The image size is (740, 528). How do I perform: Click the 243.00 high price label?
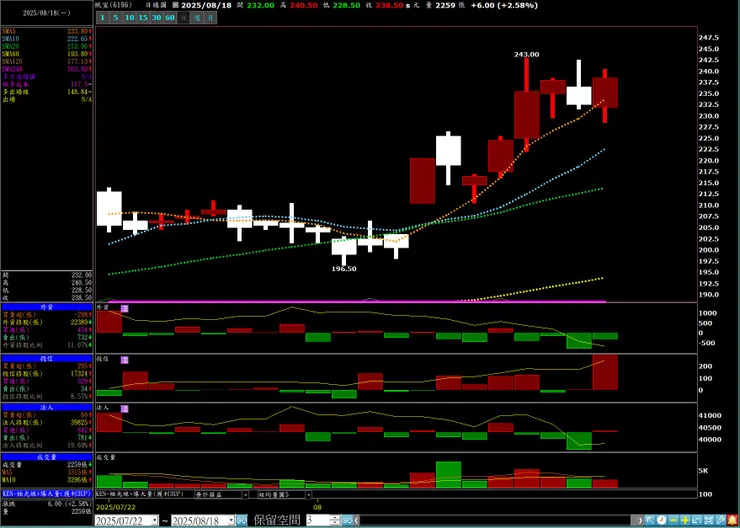coord(526,54)
